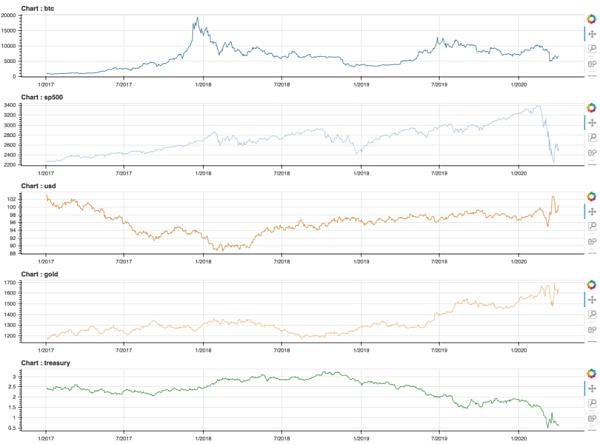Image resolution: width=600 pixels, height=444 pixels.
Task: Toggle the Pan tool for the sp500 chart
Action: tap(591, 122)
